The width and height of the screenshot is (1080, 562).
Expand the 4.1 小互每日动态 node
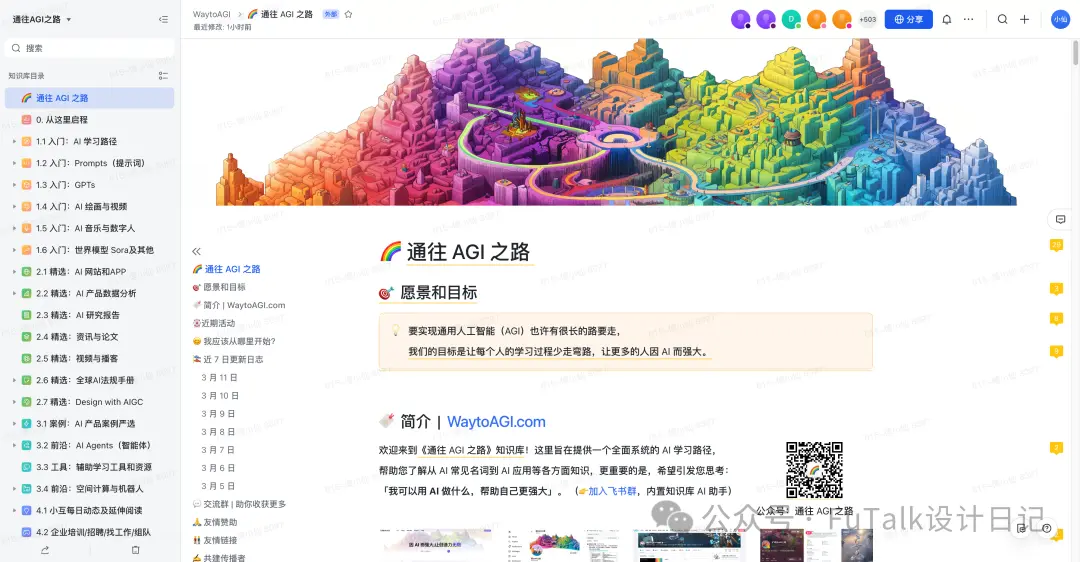[14, 510]
